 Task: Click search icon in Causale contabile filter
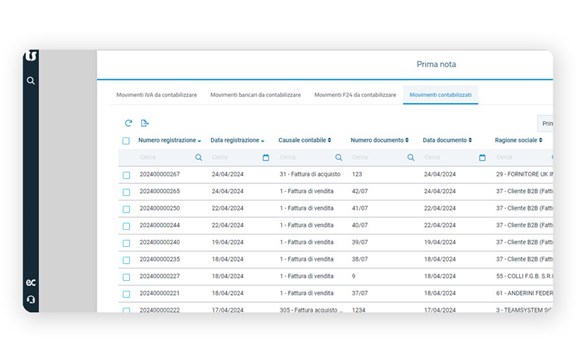(338, 157)
